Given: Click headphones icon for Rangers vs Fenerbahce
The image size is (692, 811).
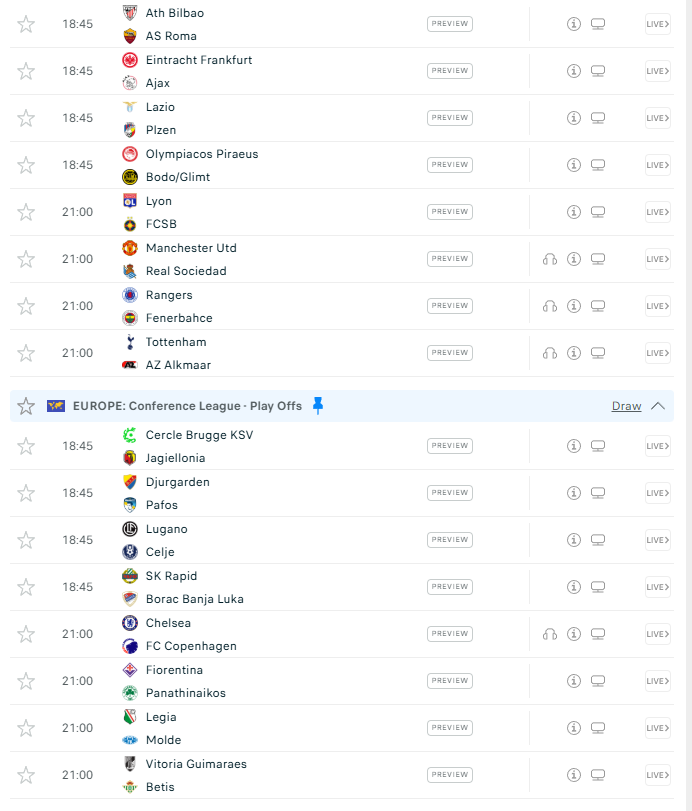Looking at the screenshot, I should (550, 306).
